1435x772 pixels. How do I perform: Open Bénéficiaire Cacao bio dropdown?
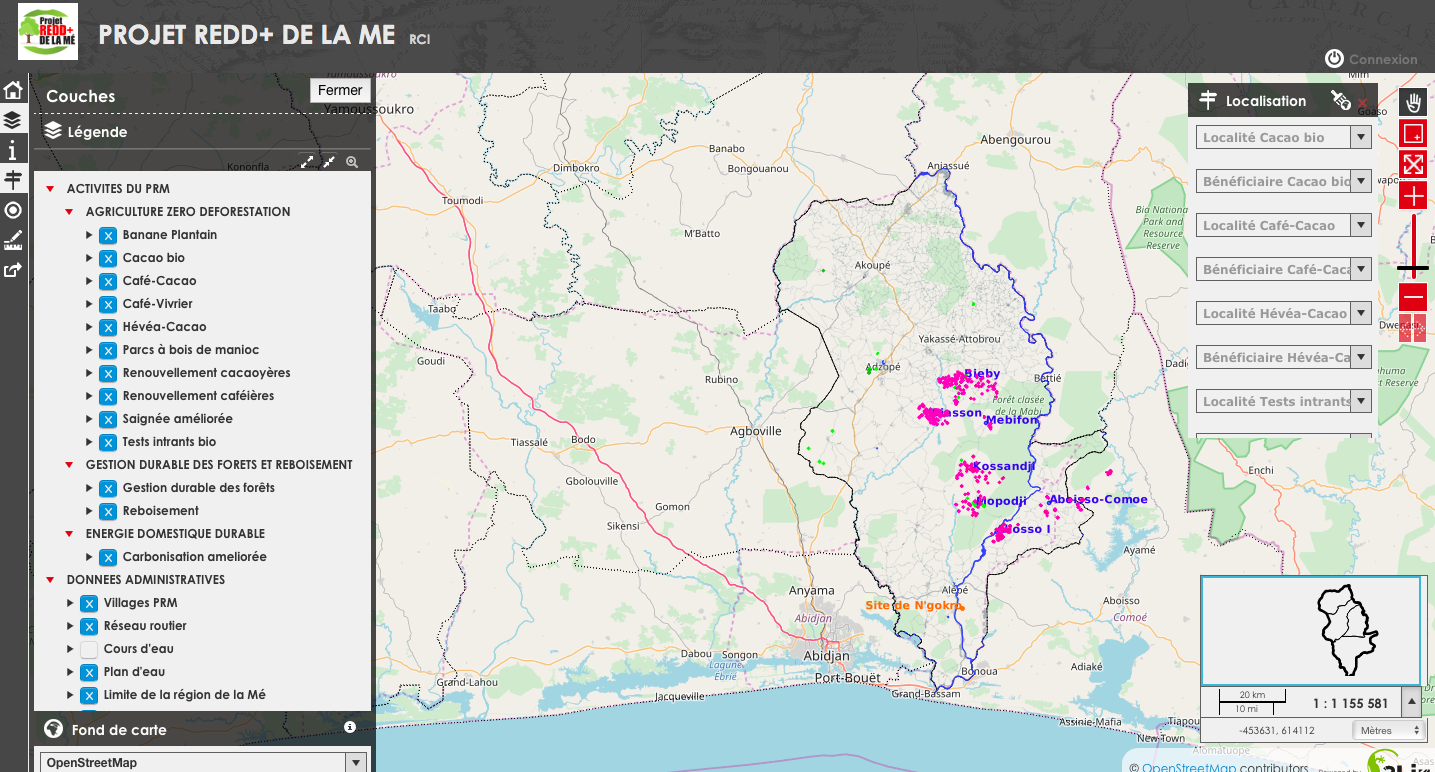1360,181
